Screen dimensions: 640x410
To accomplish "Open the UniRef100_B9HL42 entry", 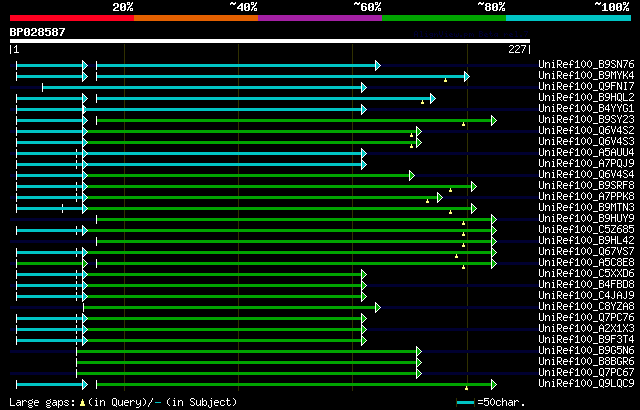I will pos(586,241).
